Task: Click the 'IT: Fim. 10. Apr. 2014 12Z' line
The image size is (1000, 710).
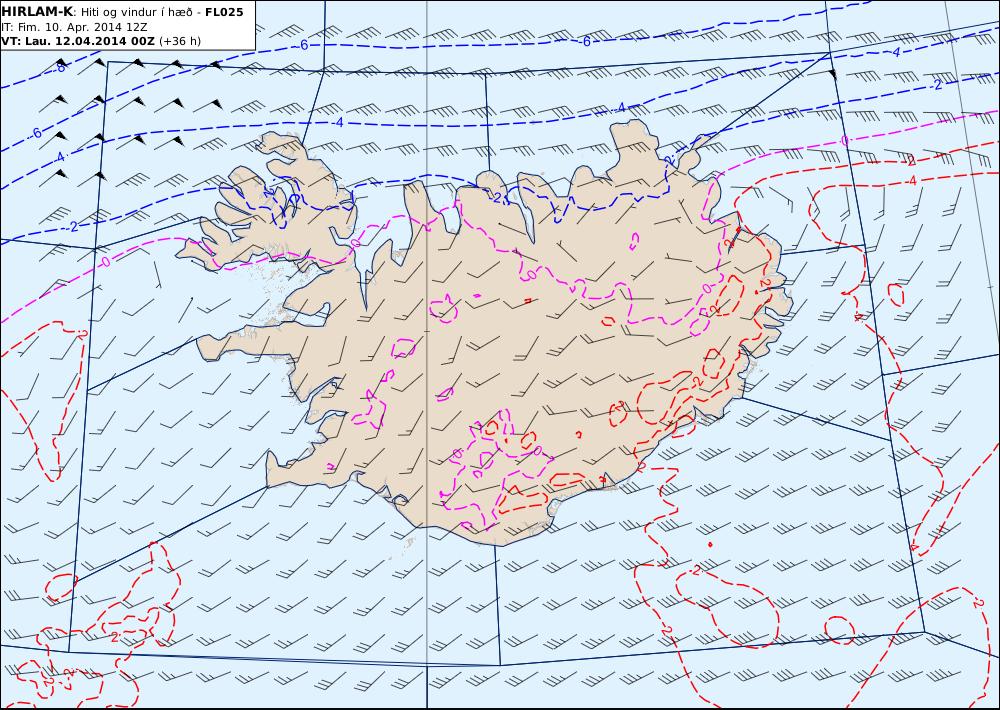Action: tap(75, 27)
